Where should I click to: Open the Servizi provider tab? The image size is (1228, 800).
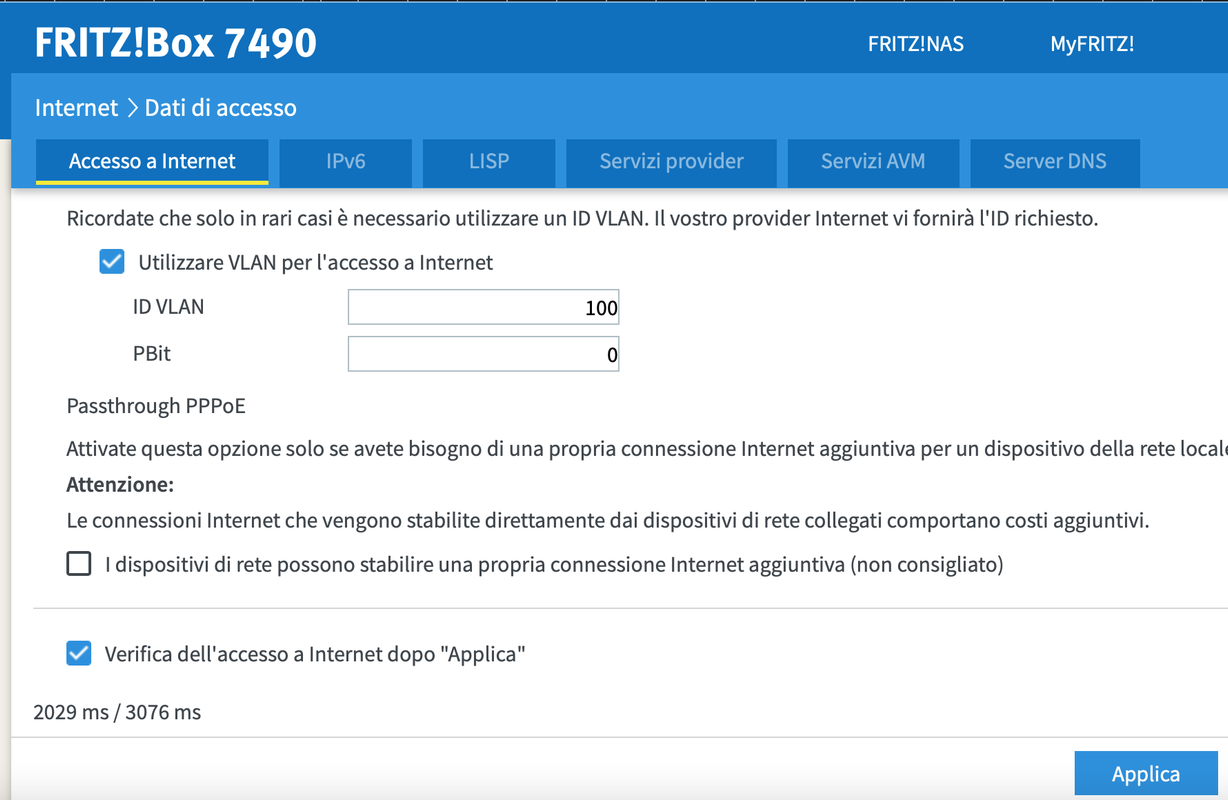click(672, 161)
